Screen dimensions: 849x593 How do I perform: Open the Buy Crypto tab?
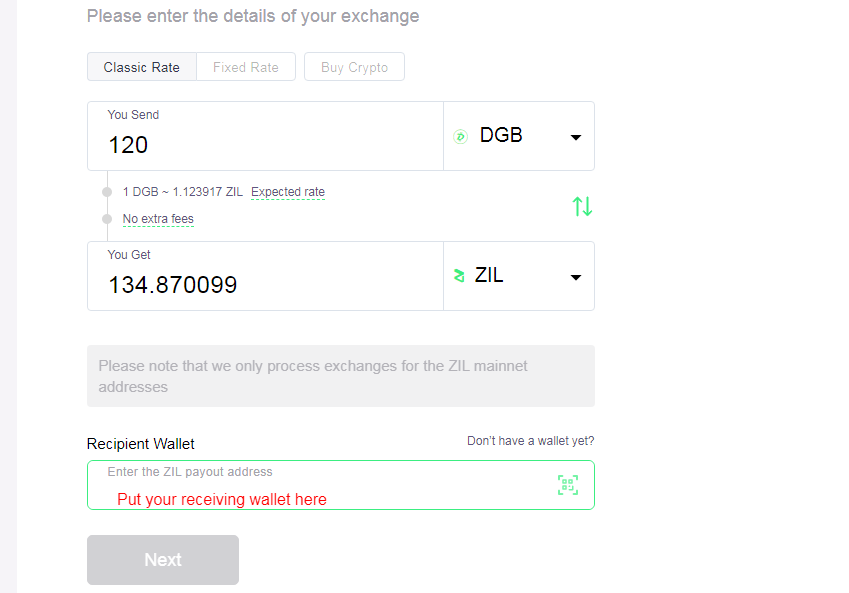[x=355, y=67]
